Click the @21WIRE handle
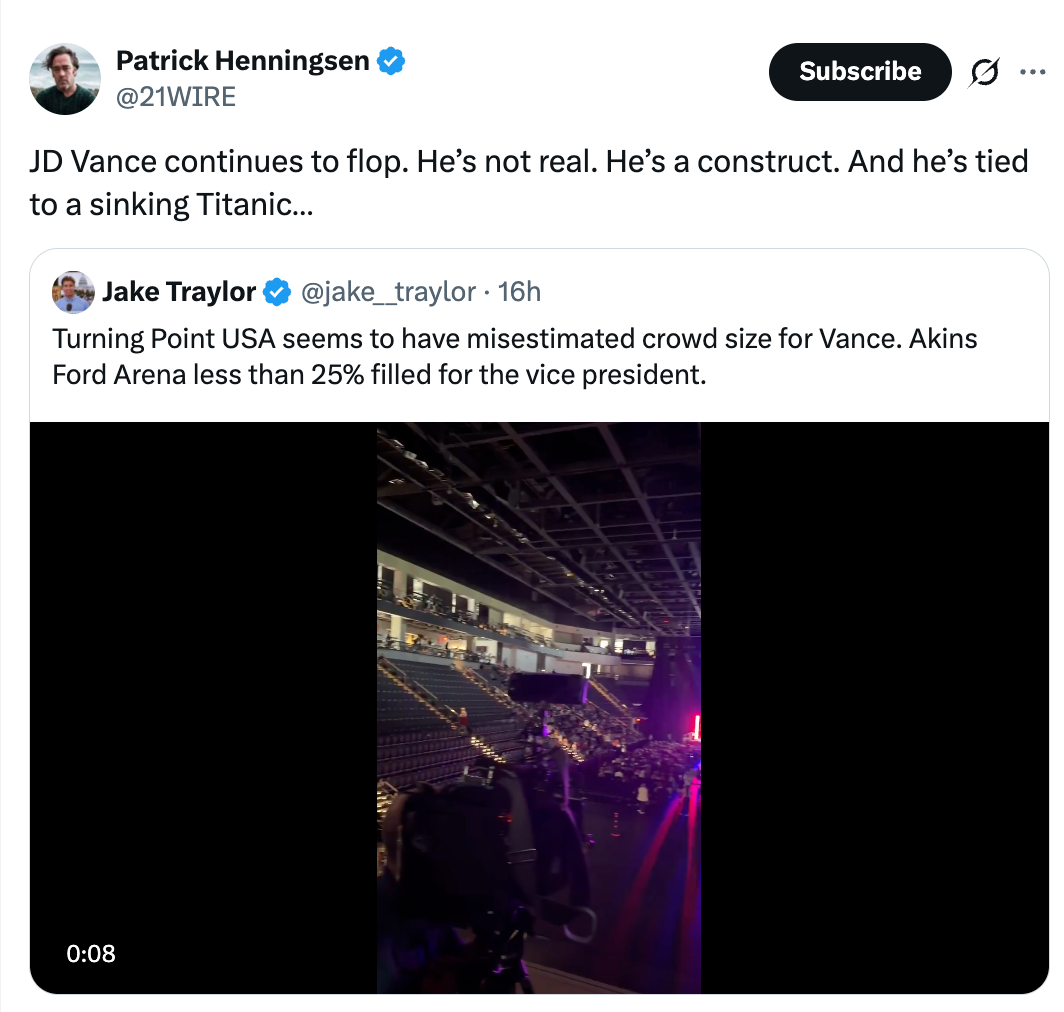 coord(176,97)
